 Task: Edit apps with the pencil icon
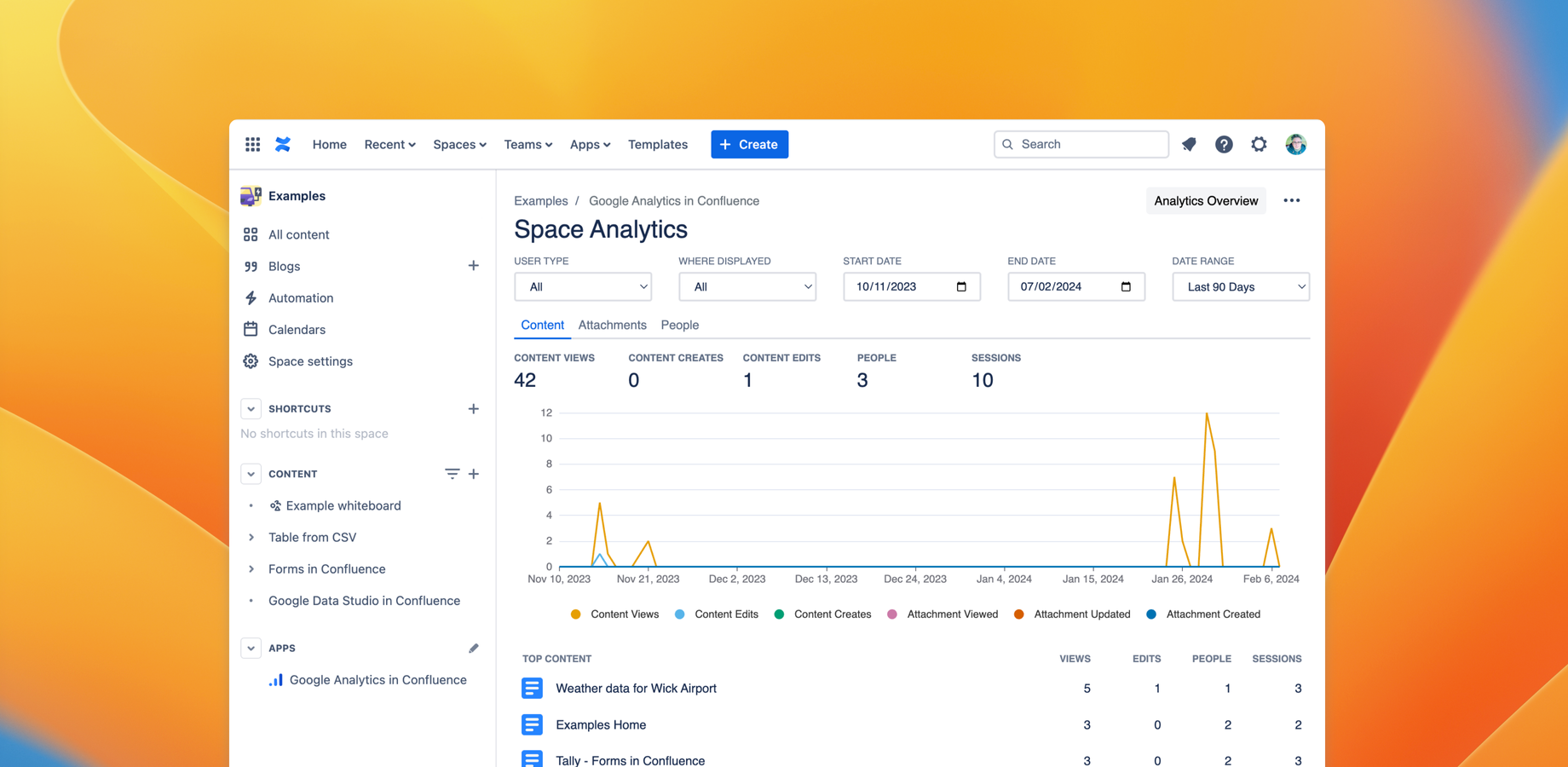tap(474, 649)
